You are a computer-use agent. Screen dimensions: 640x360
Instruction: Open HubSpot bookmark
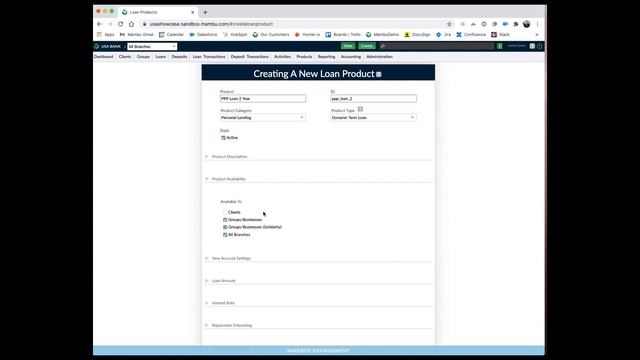235,35
